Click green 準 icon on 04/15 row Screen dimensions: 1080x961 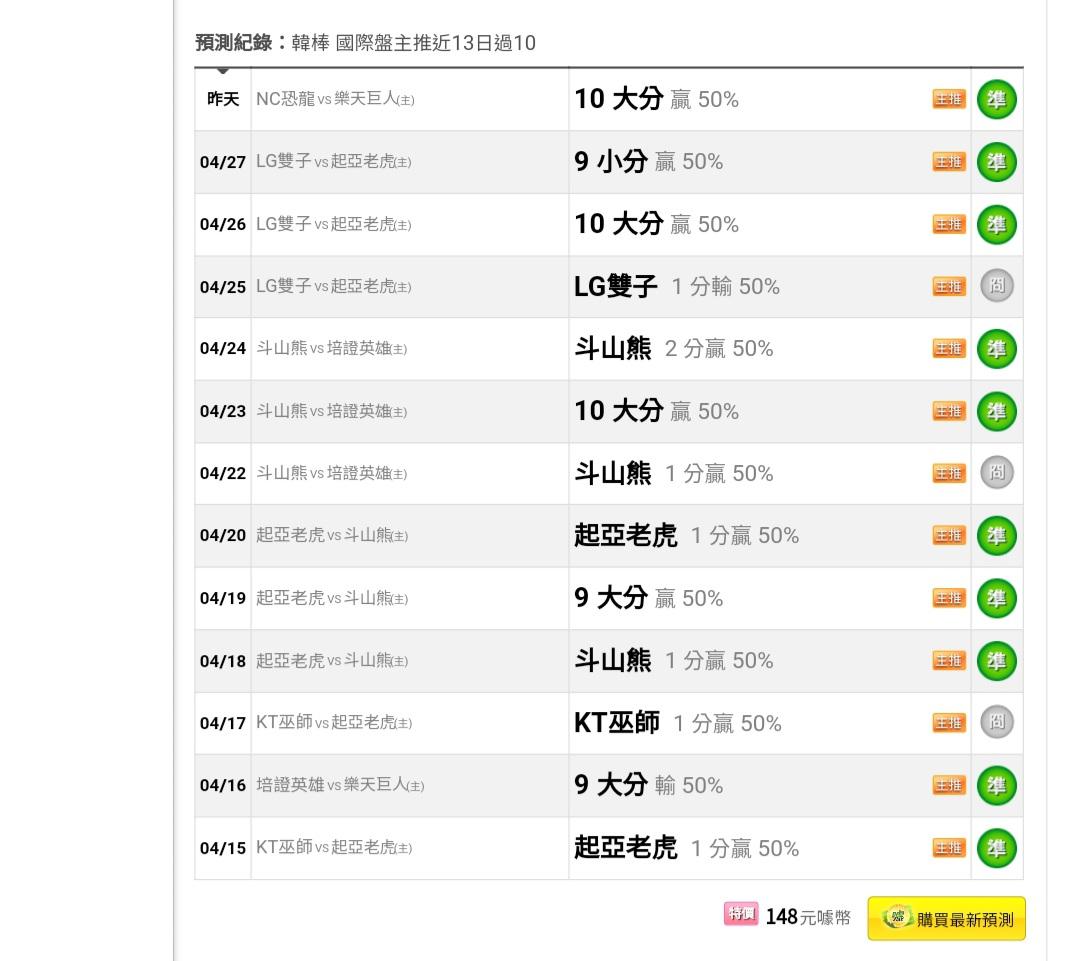(x=996, y=848)
